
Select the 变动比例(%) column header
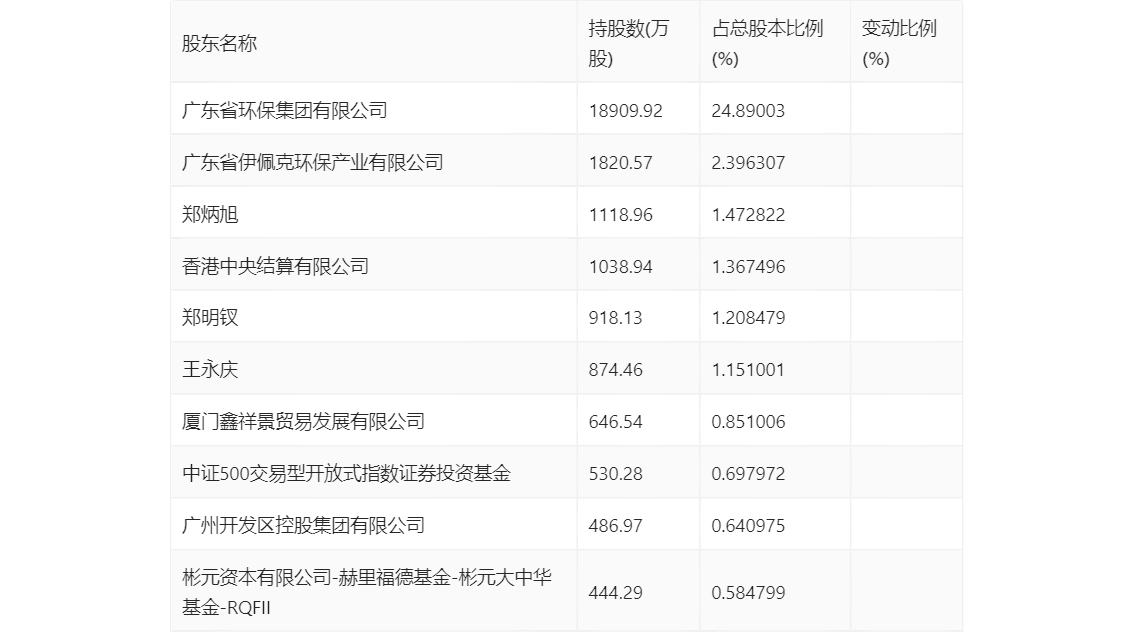click(x=899, y=43)
